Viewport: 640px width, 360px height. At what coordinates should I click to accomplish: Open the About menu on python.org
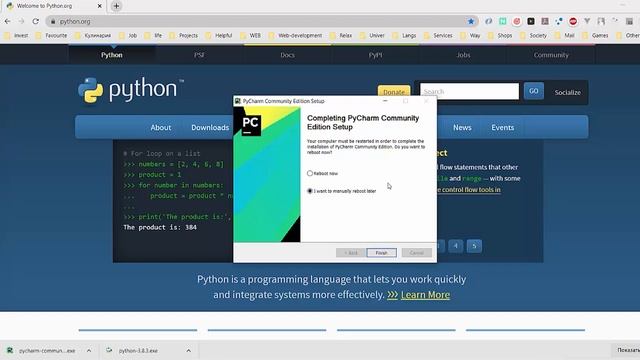(x=161, y=128)
